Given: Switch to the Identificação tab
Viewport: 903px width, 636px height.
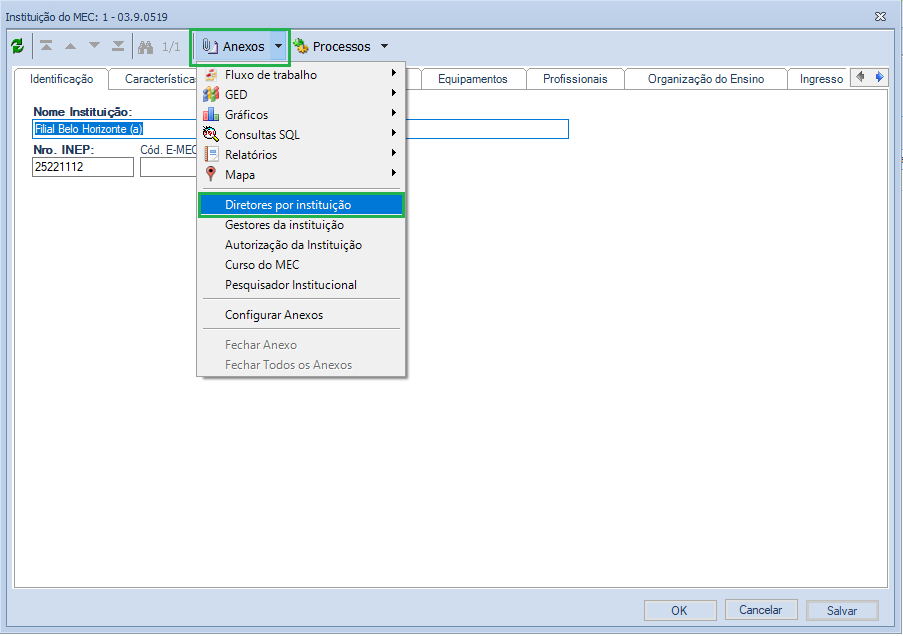Looking at the screenshot, I should [x=62, y=79].
